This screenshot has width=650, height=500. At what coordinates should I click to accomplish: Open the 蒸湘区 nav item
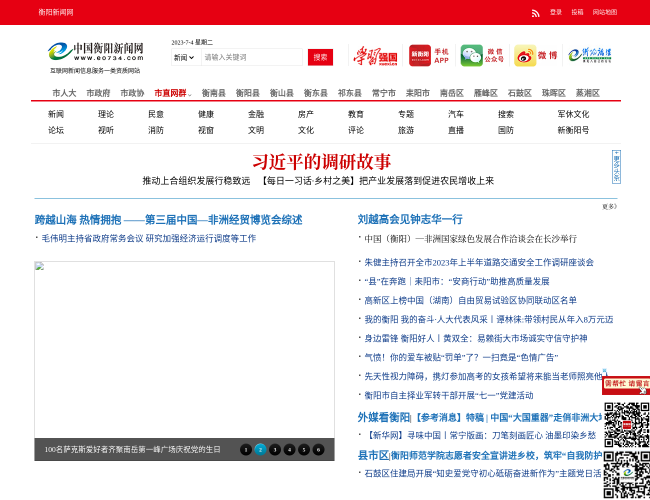coord(587,93)
